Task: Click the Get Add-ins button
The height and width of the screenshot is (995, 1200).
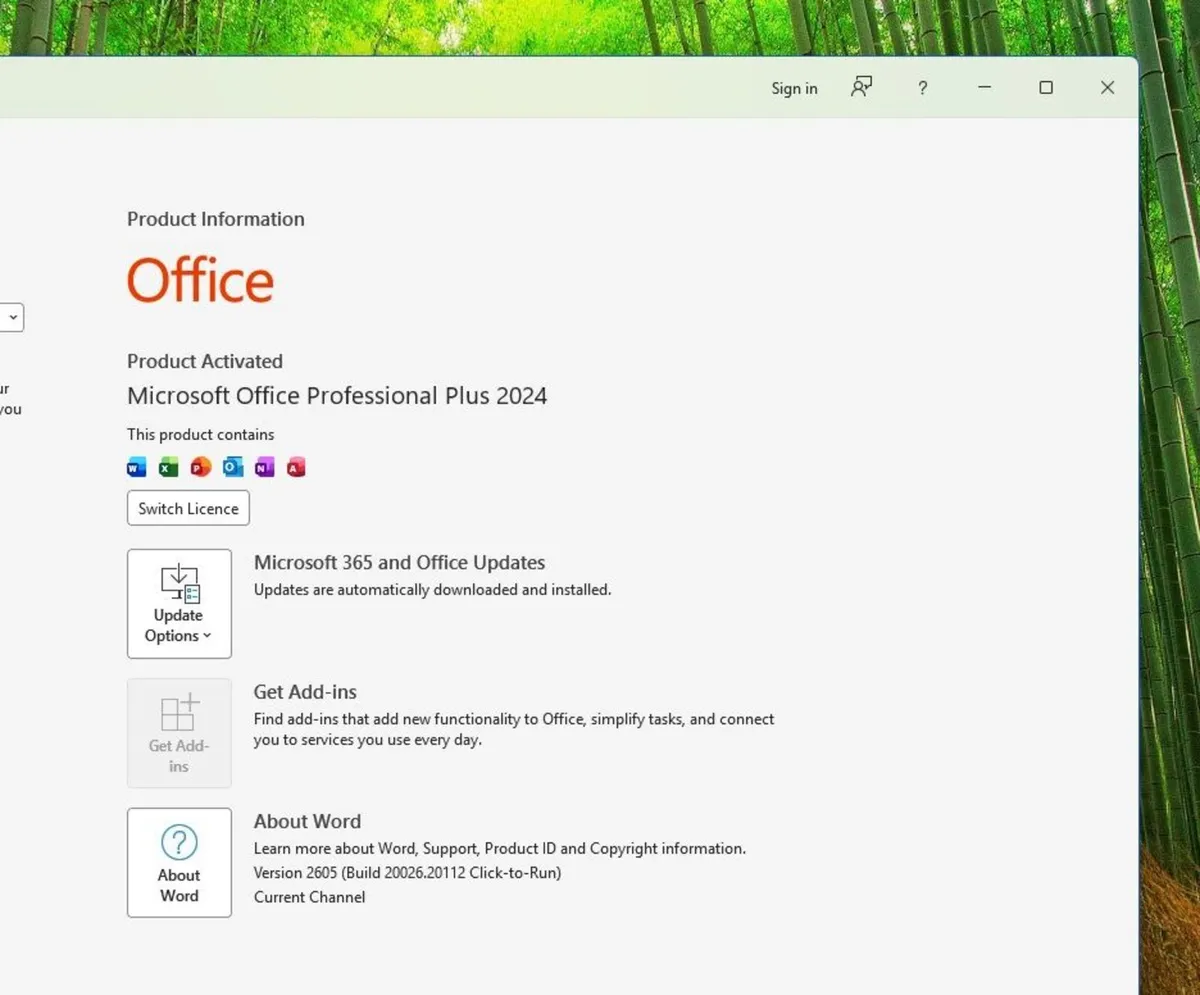Action: coord(179,733)
